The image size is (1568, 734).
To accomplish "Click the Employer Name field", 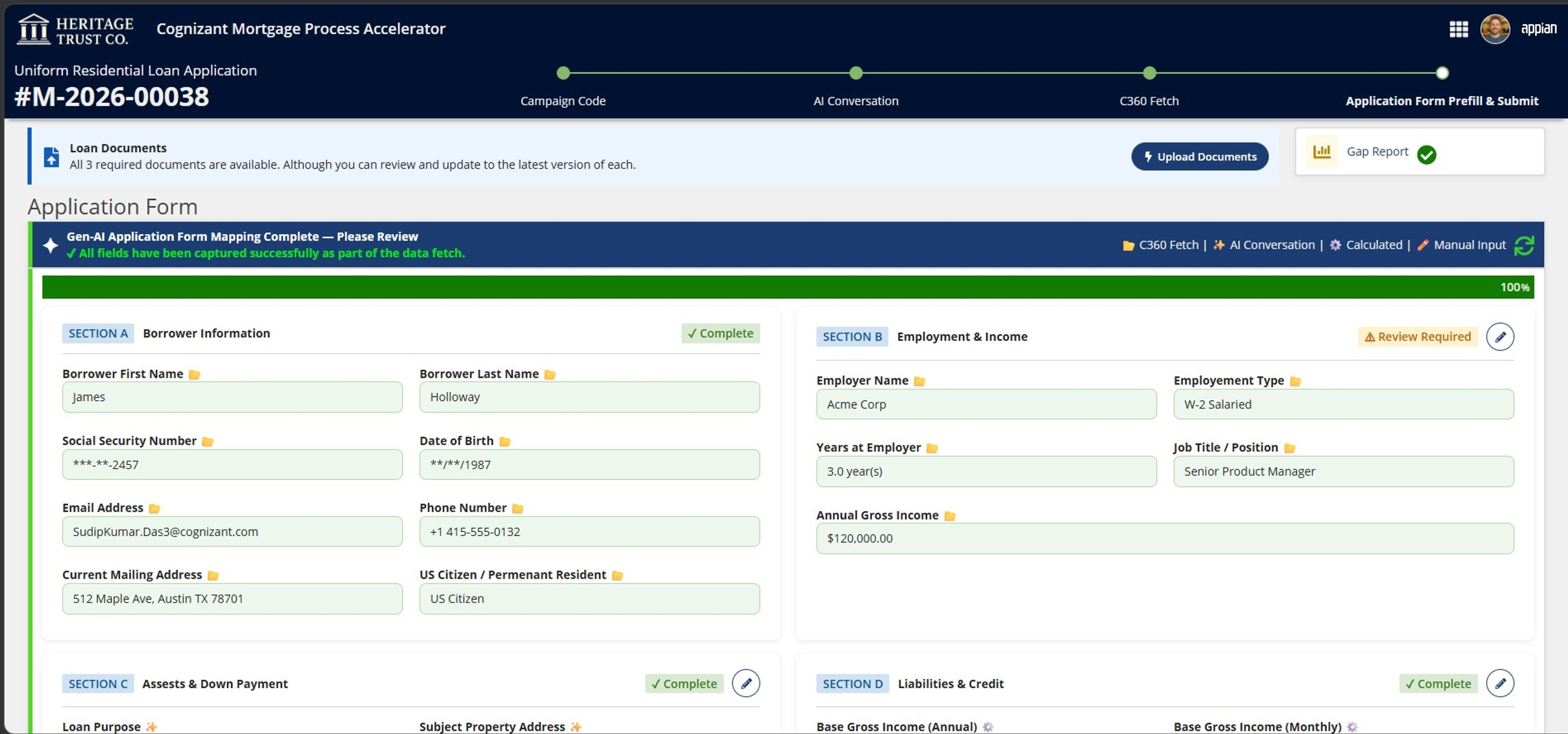I will pos(986,404).
